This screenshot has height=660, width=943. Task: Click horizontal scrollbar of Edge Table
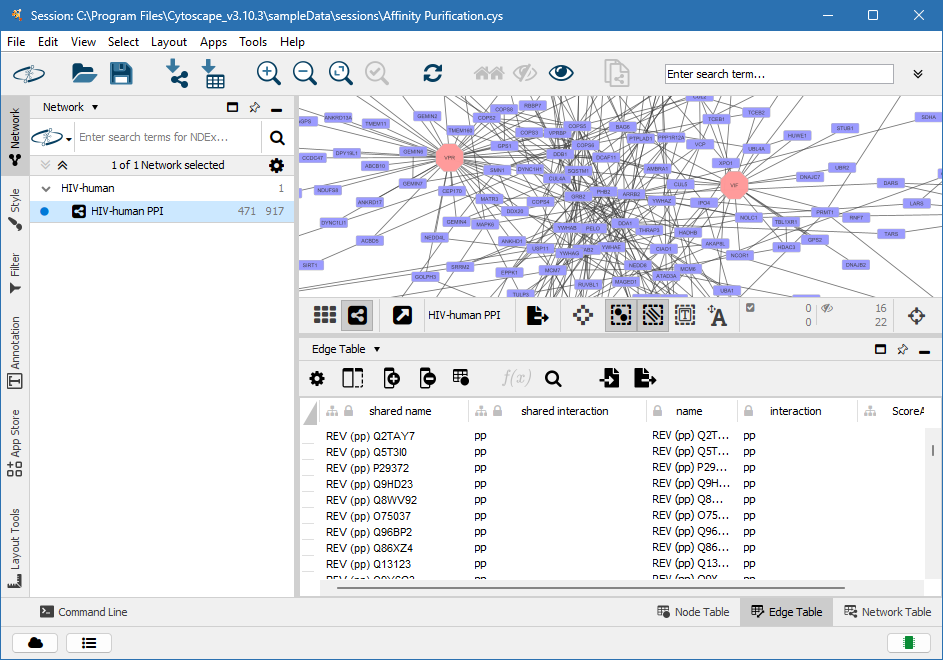click(591, 588)
